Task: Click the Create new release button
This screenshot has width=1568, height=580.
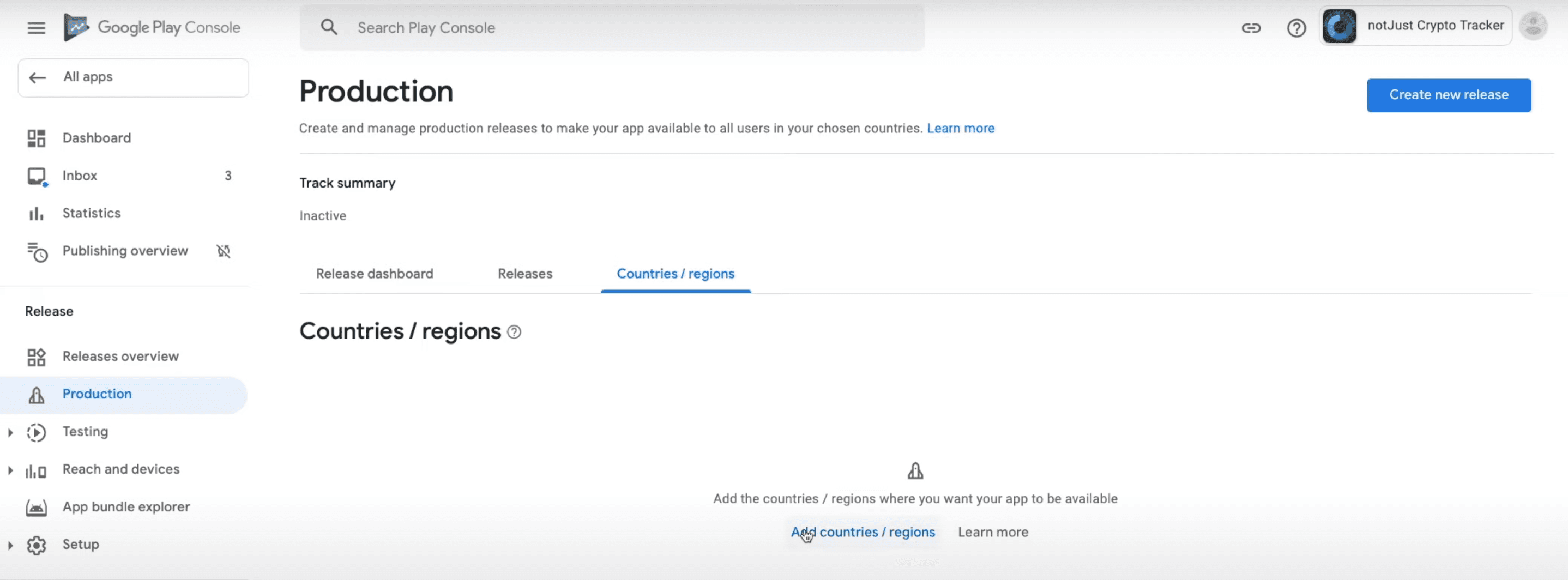Action: (1449, 95)
